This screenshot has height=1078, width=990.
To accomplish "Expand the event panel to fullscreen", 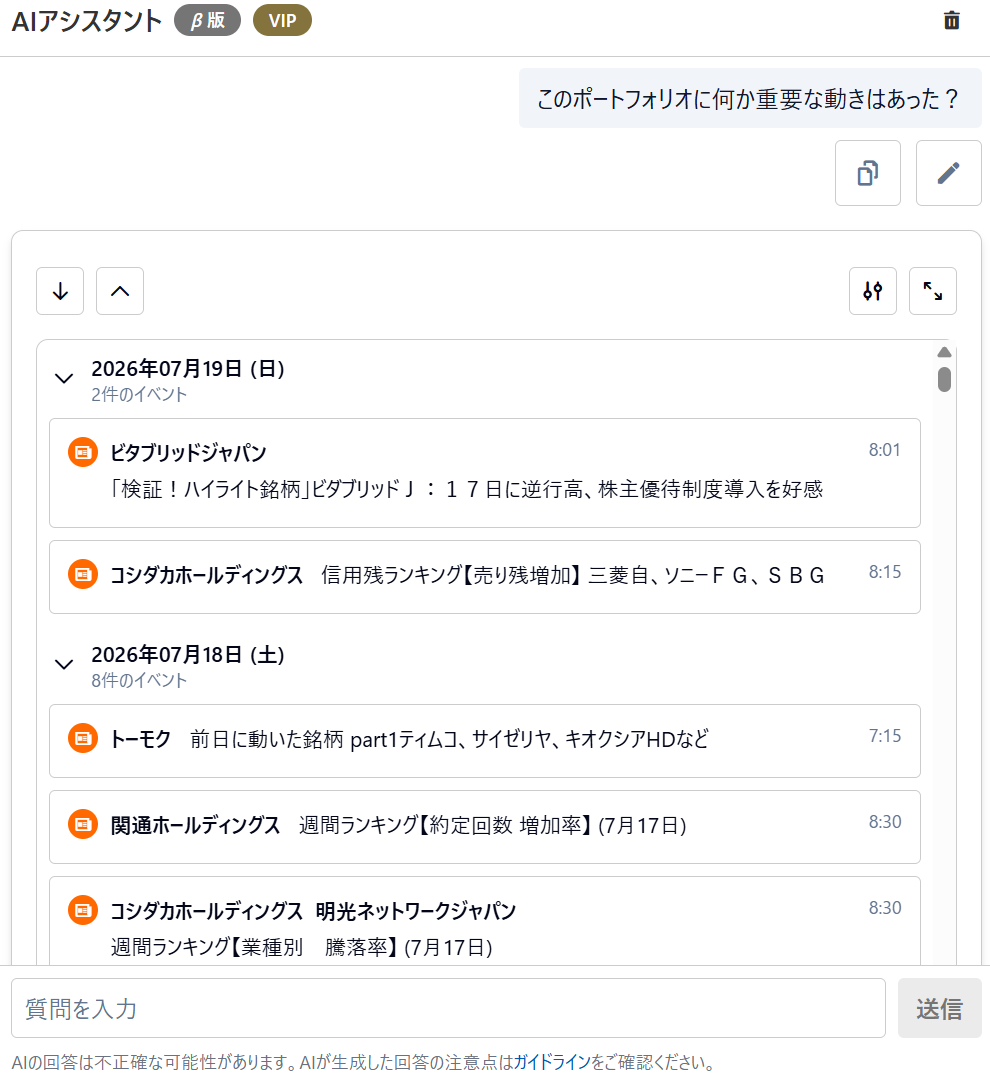I will coord(933,291).
